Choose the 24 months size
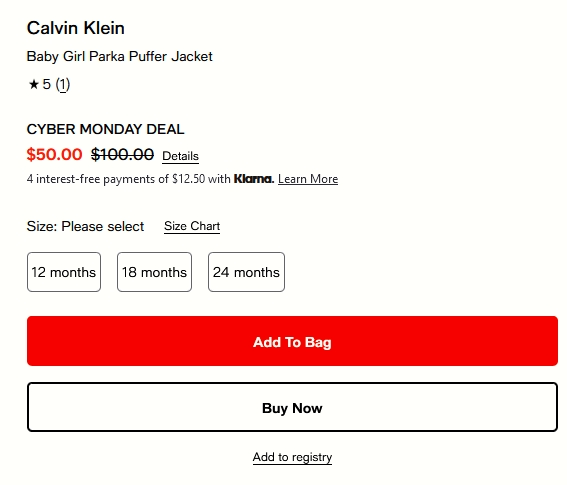Screen dimensions: 567x485 tap(246, 272)
